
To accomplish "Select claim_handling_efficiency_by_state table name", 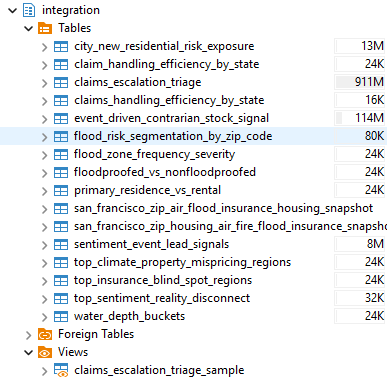I will click(x=167, y=64).
